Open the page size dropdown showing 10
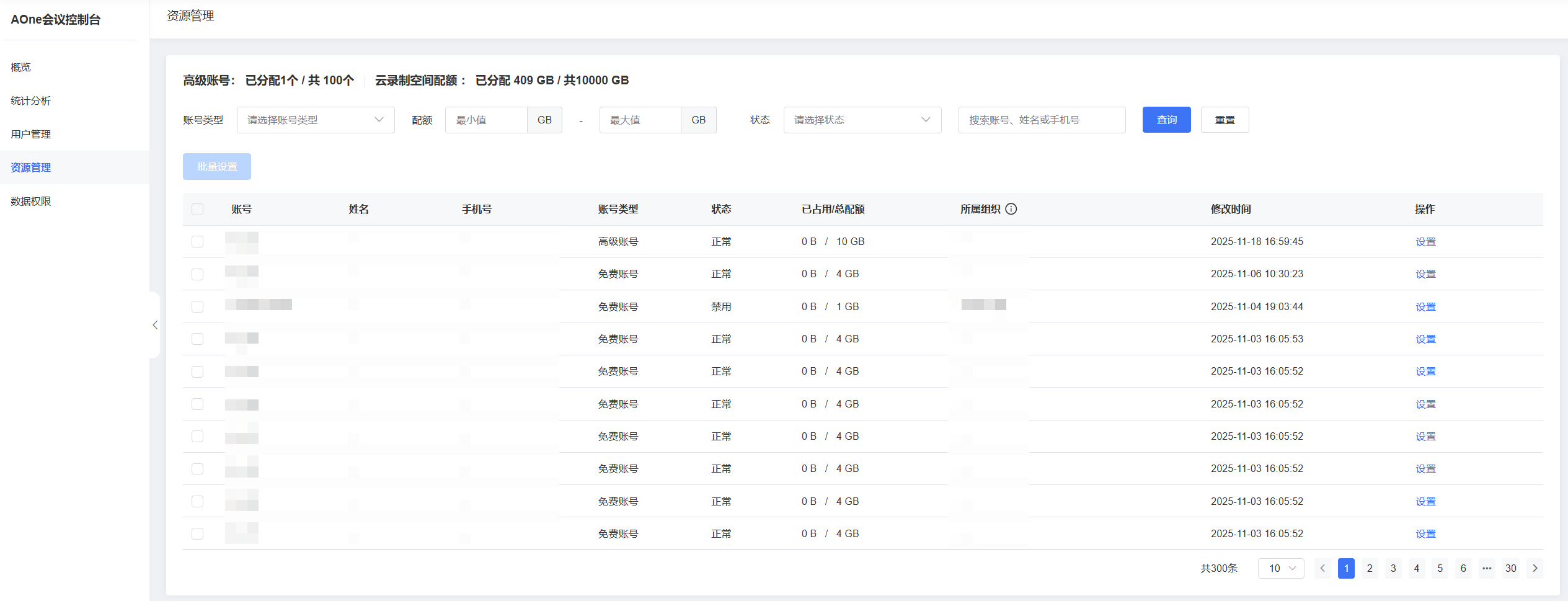This screenshot has height=601, width=1568. (1281, 568)
